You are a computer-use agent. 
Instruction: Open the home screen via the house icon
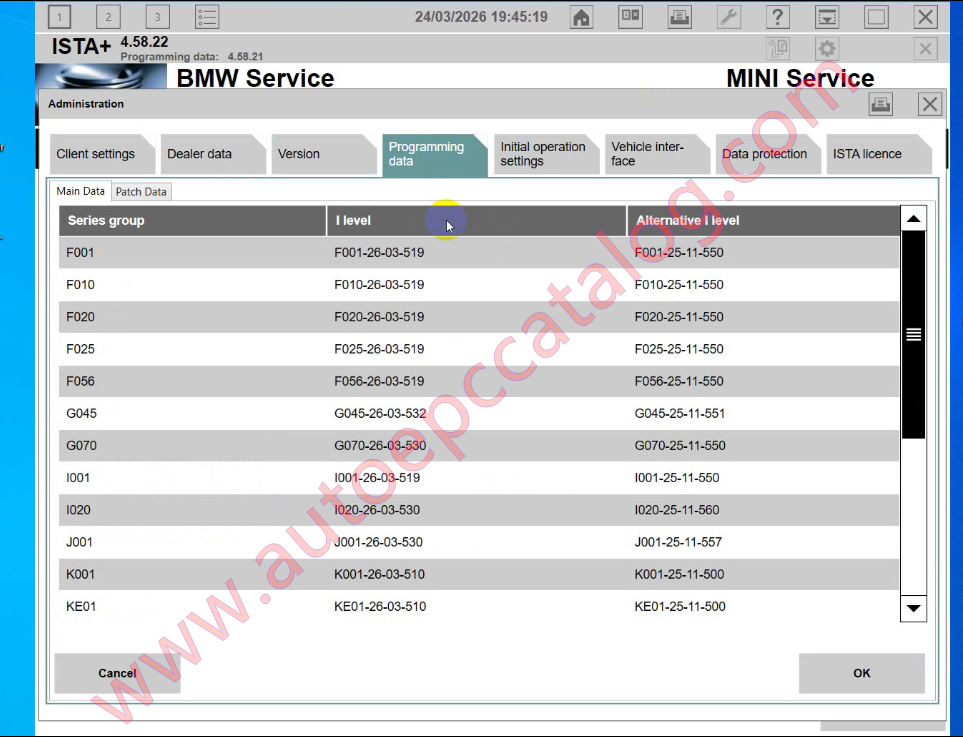pos(581,16)
